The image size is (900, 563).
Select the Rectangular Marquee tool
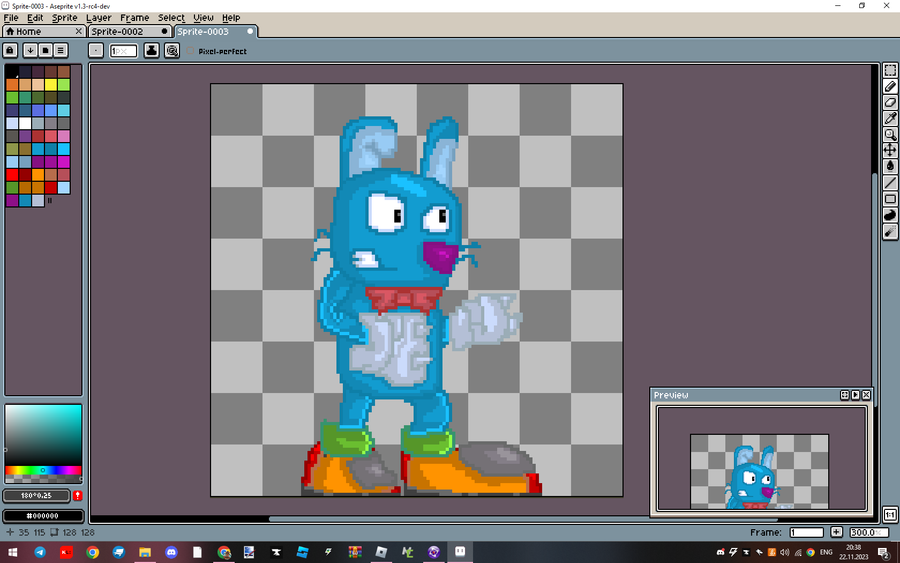tap(890, 70)
